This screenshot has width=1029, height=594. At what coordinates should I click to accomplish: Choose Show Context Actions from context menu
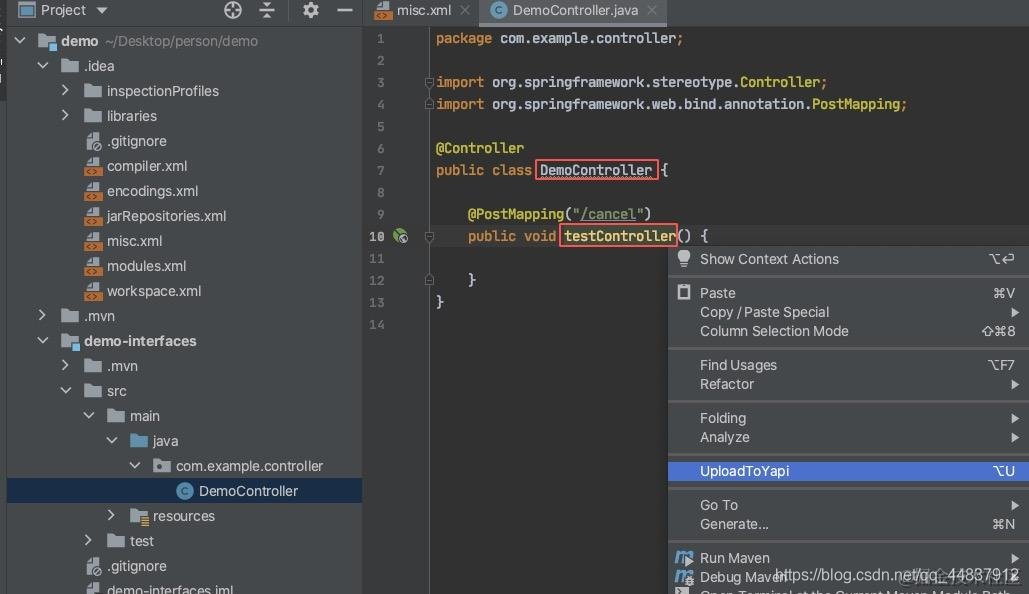click(x=769, y=259)
